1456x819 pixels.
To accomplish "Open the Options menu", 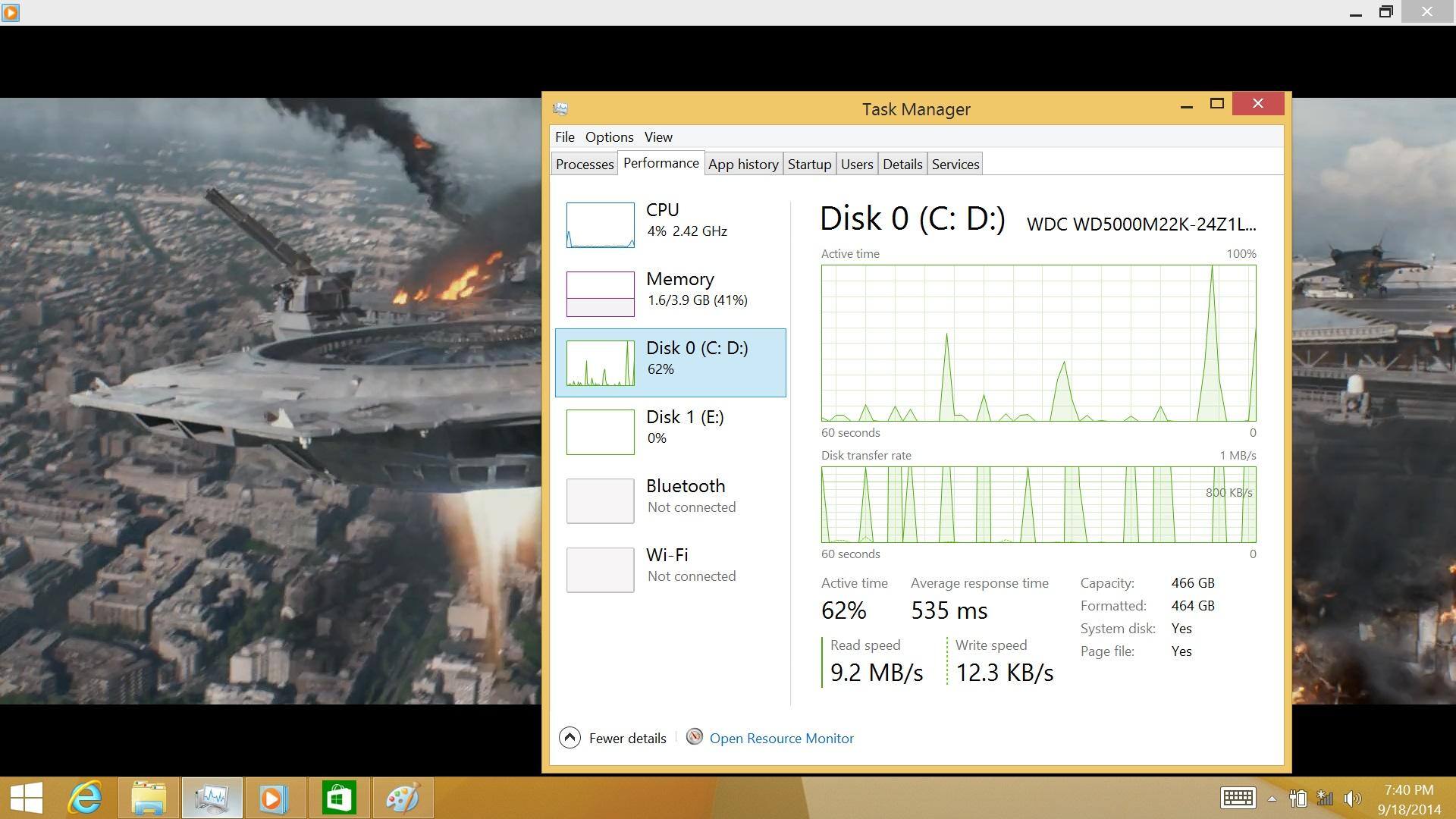I will point(609,137).
